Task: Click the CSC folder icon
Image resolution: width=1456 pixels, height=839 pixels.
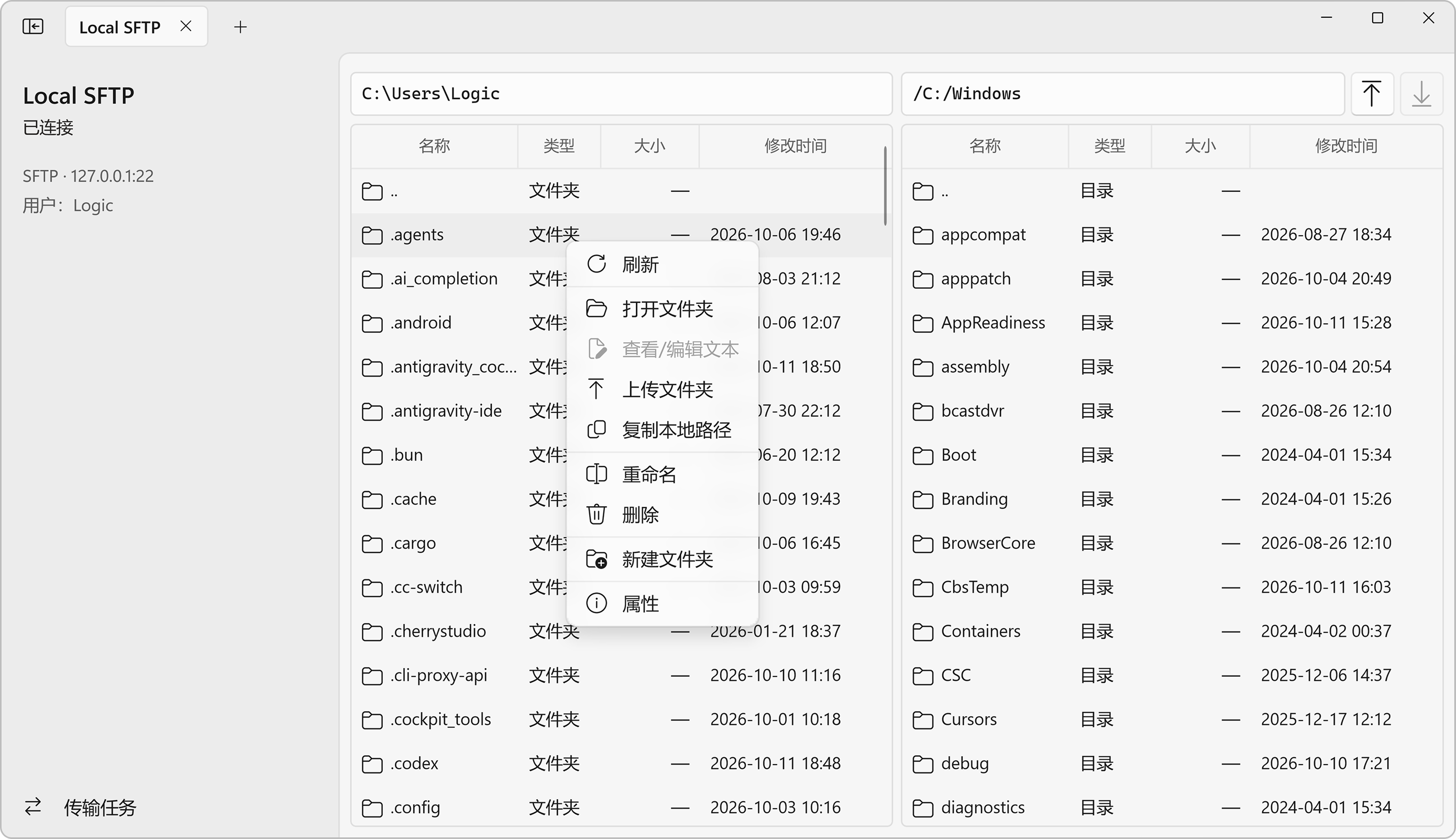Action: coord(923,676)
